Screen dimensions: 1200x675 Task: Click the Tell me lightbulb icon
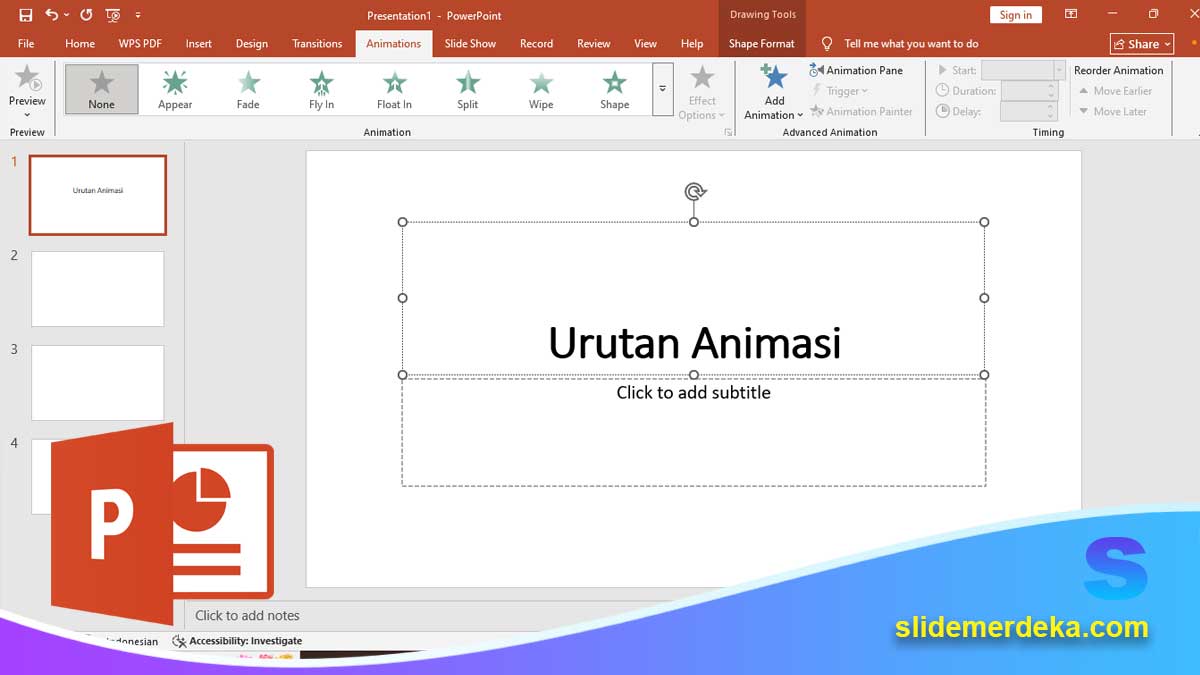pyautogui.click(x=827, y=43)
